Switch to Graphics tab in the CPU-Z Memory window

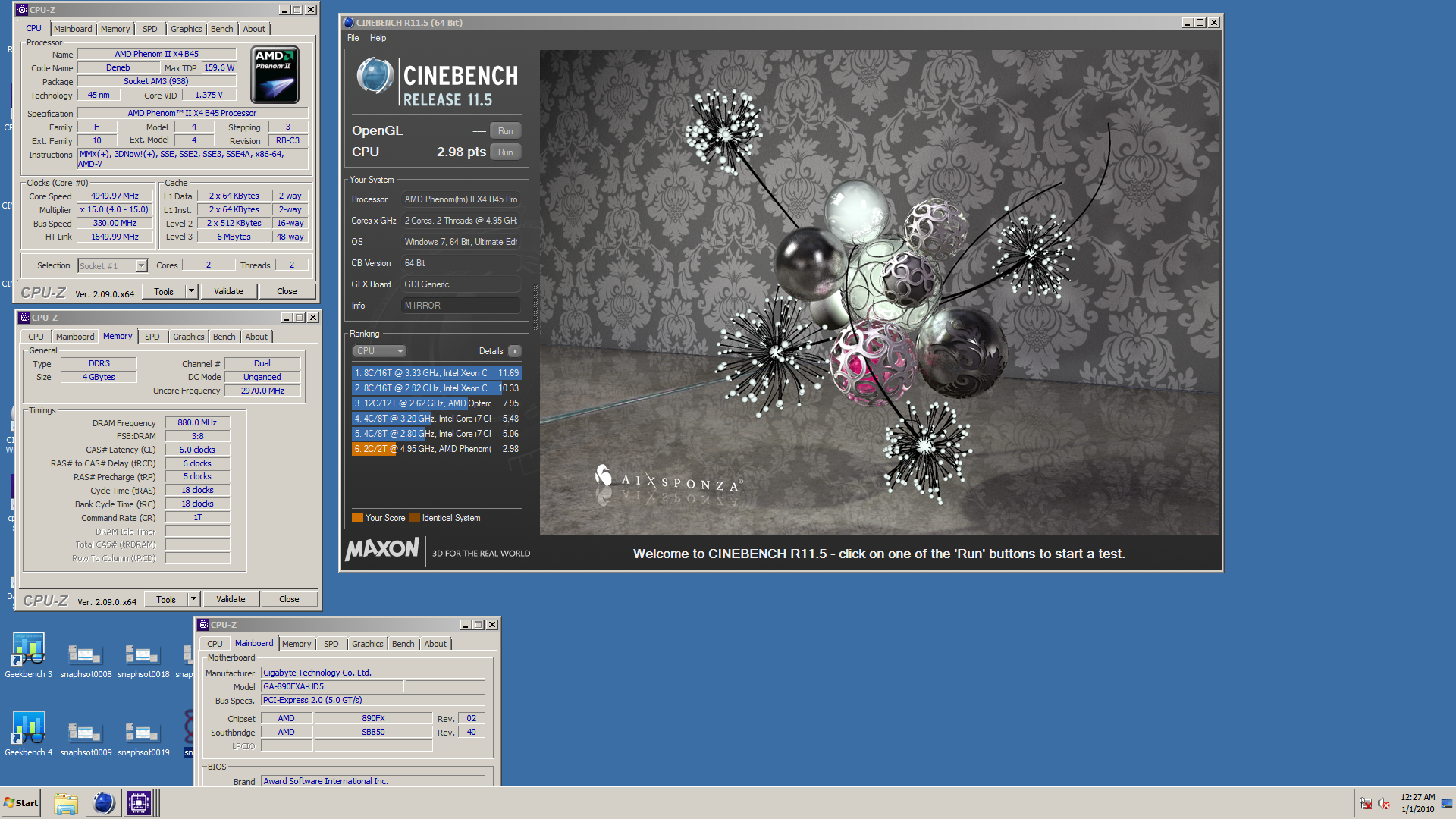pyautogui.click(x=189, y=337)
